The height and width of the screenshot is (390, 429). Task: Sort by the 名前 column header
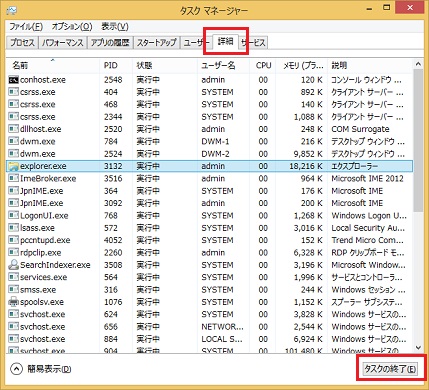tap(53, 66)
